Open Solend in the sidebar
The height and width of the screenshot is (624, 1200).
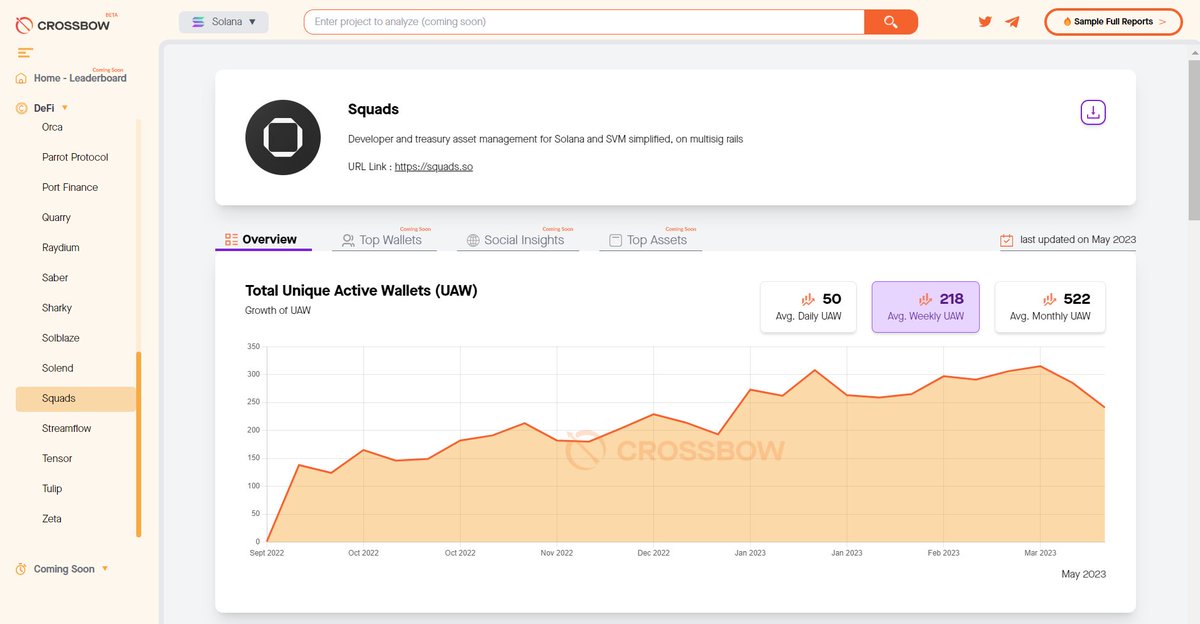point(58,368)
